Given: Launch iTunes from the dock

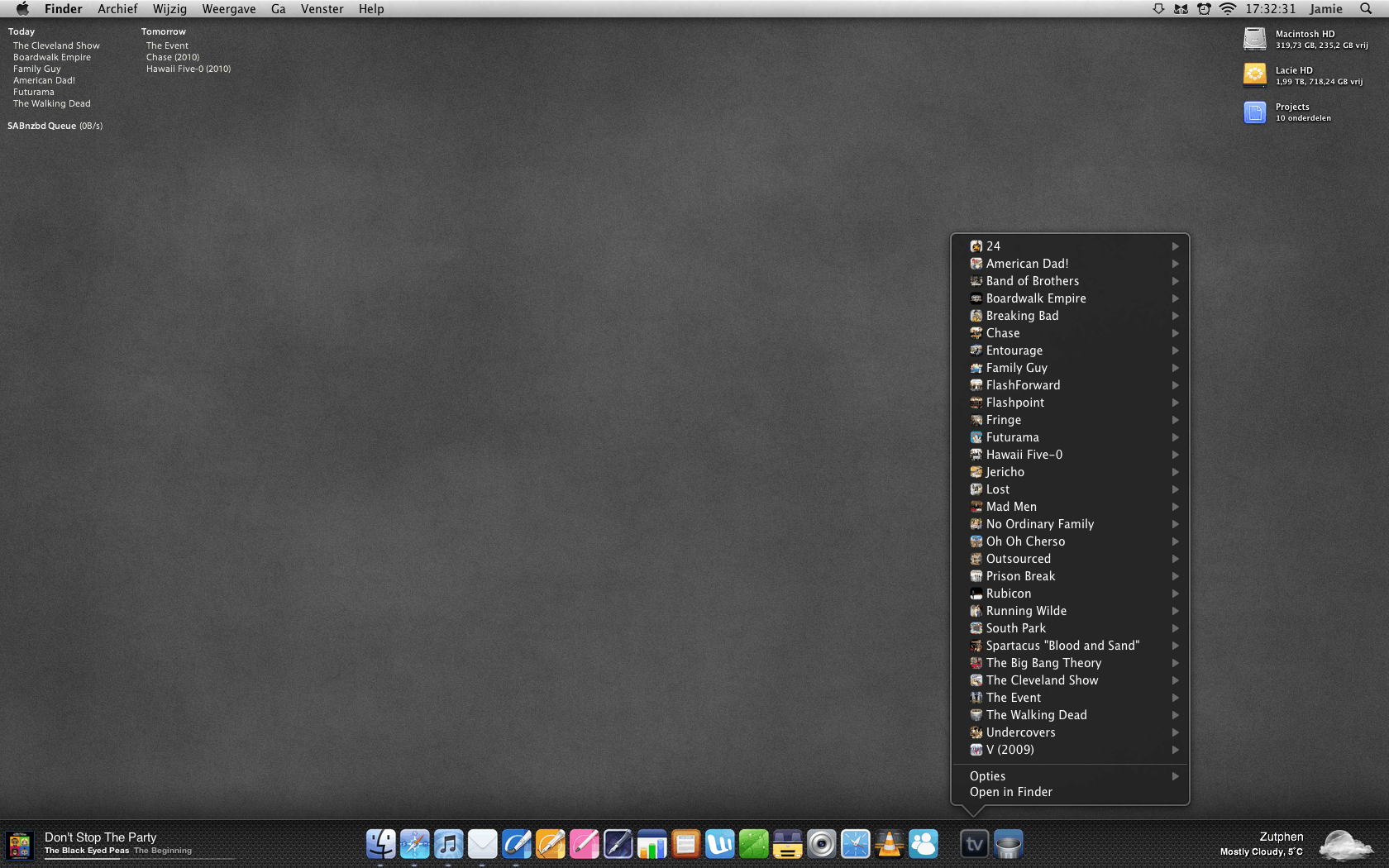Looking at the screenshot, I should 448,844.
